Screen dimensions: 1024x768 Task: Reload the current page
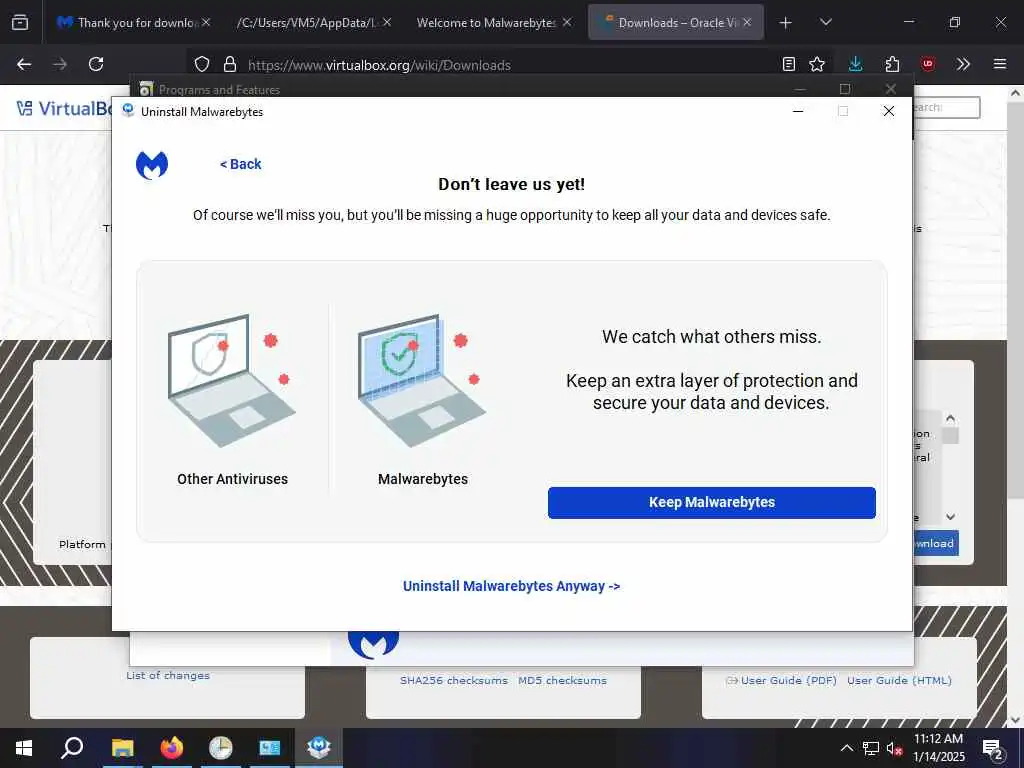point(96,64)
